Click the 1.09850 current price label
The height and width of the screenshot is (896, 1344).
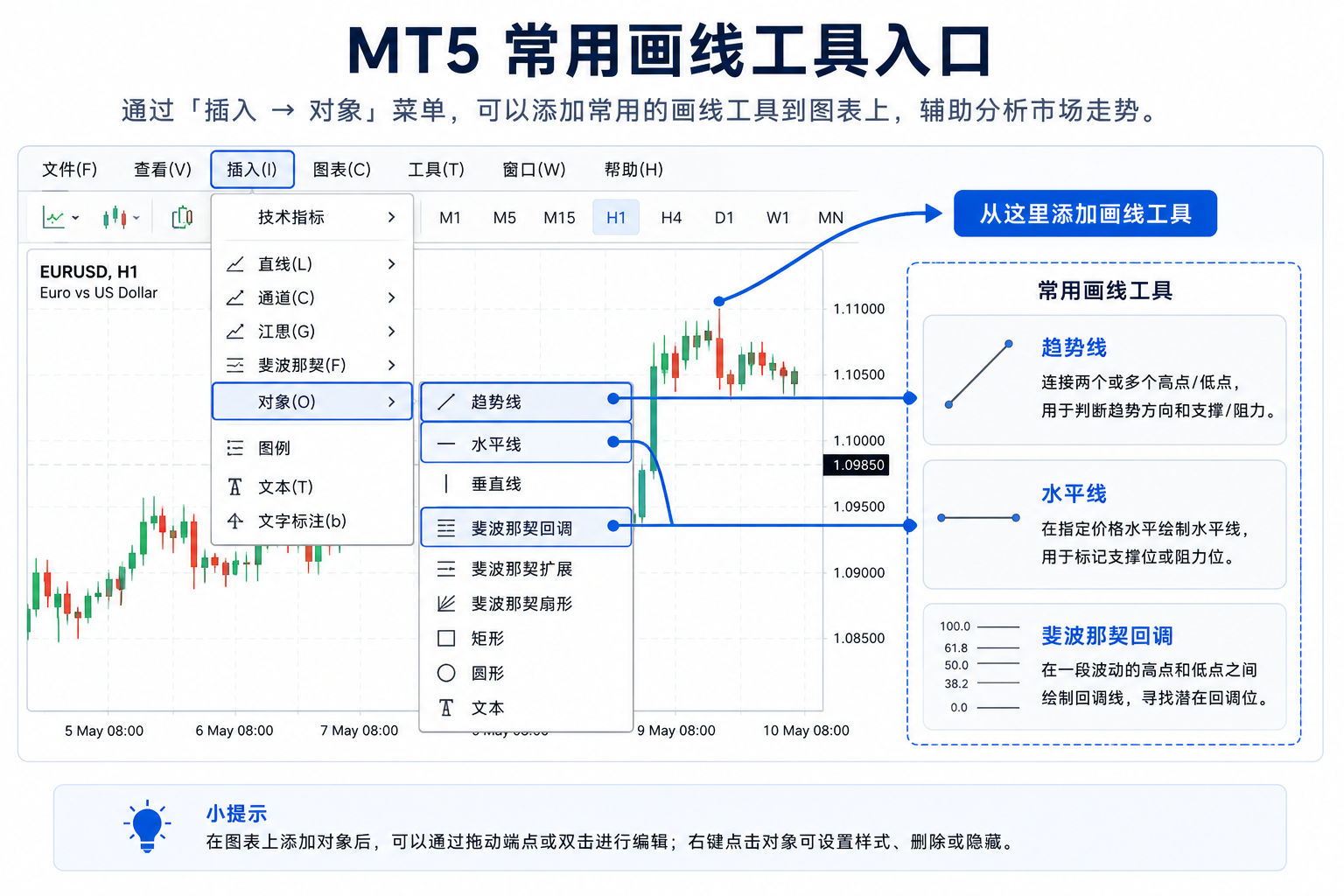point(857,465)
